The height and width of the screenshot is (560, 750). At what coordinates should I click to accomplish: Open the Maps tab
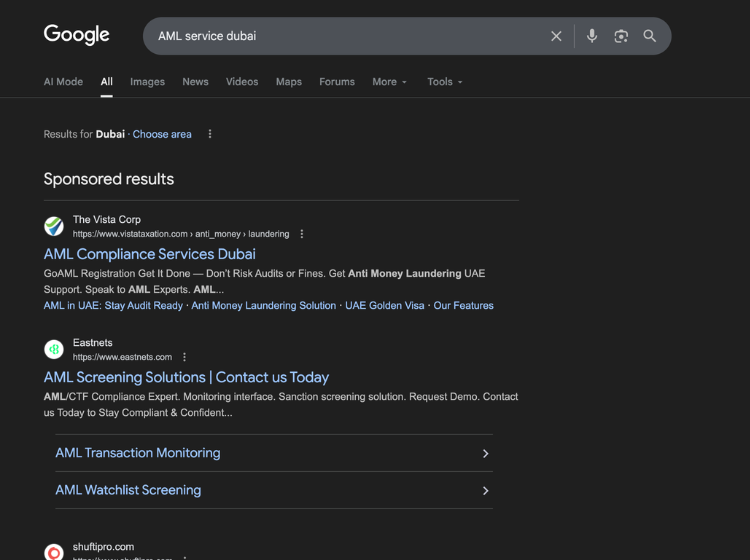coord(289,82)
